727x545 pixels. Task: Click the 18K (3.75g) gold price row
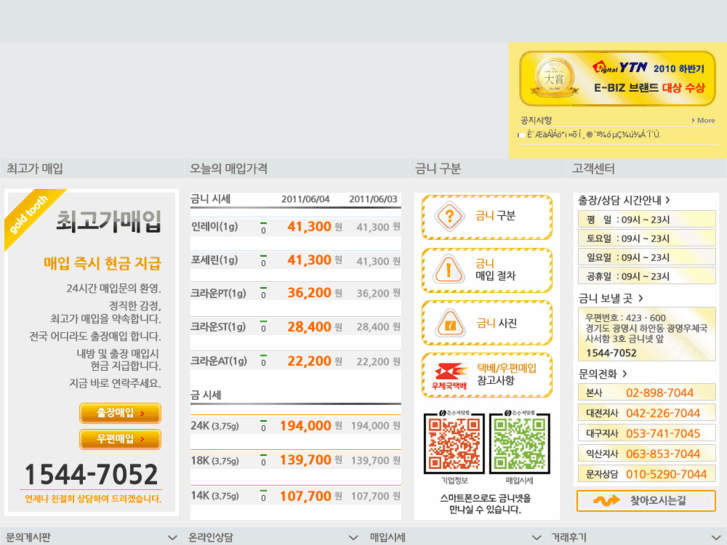pos(295,460)
